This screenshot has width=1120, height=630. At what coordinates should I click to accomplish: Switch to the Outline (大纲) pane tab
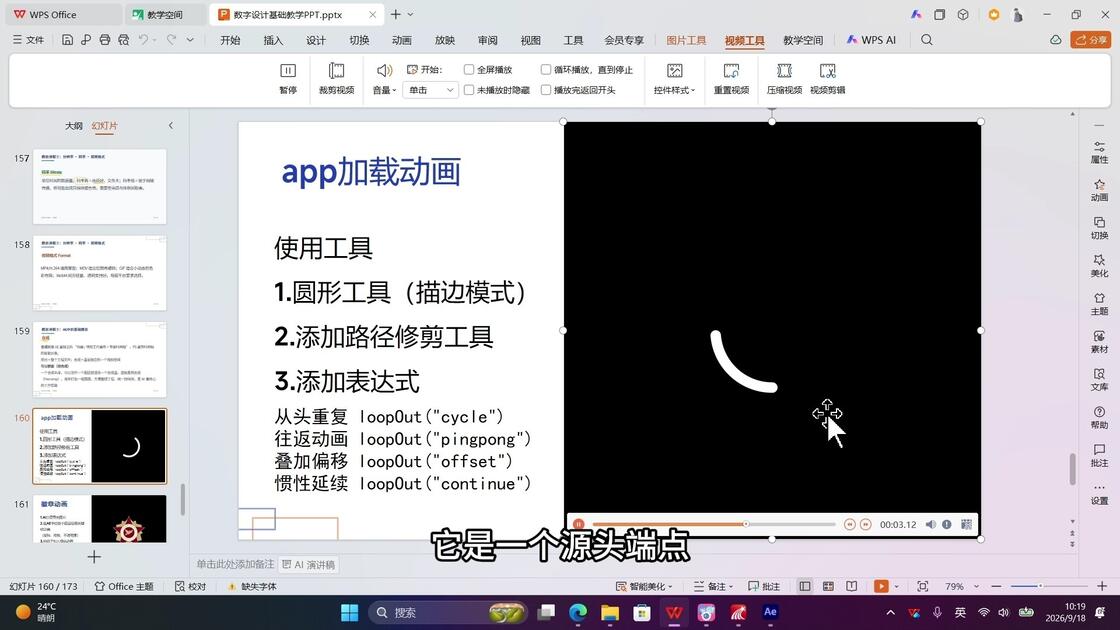(74, 126)
